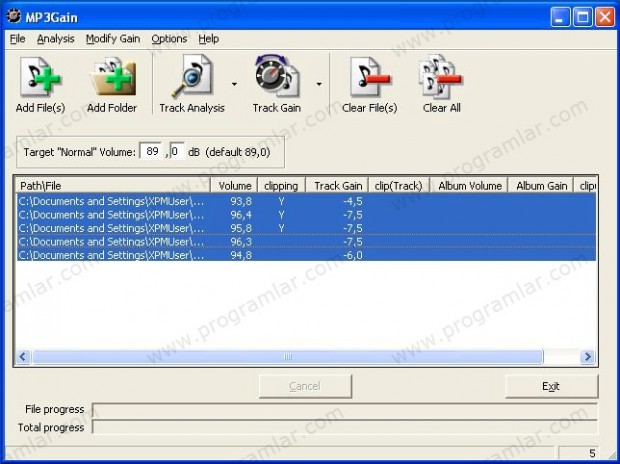Click the target volume decimal field showing 0

pyautogui.click(x=177, y=152)
